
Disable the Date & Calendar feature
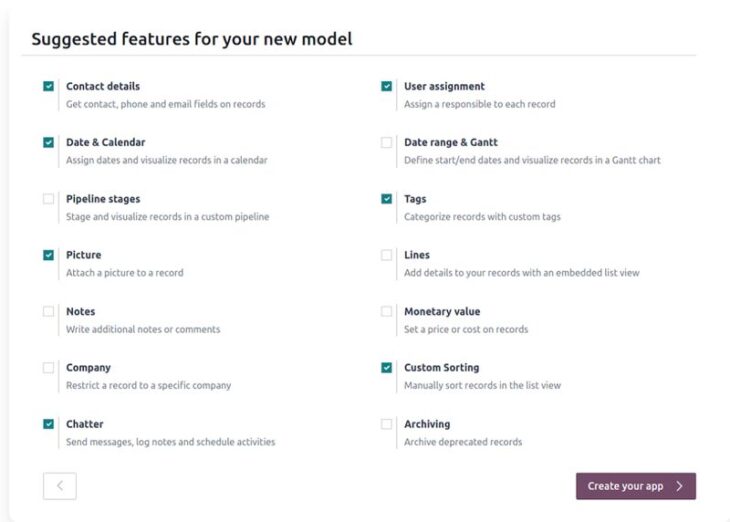(49, 143)
